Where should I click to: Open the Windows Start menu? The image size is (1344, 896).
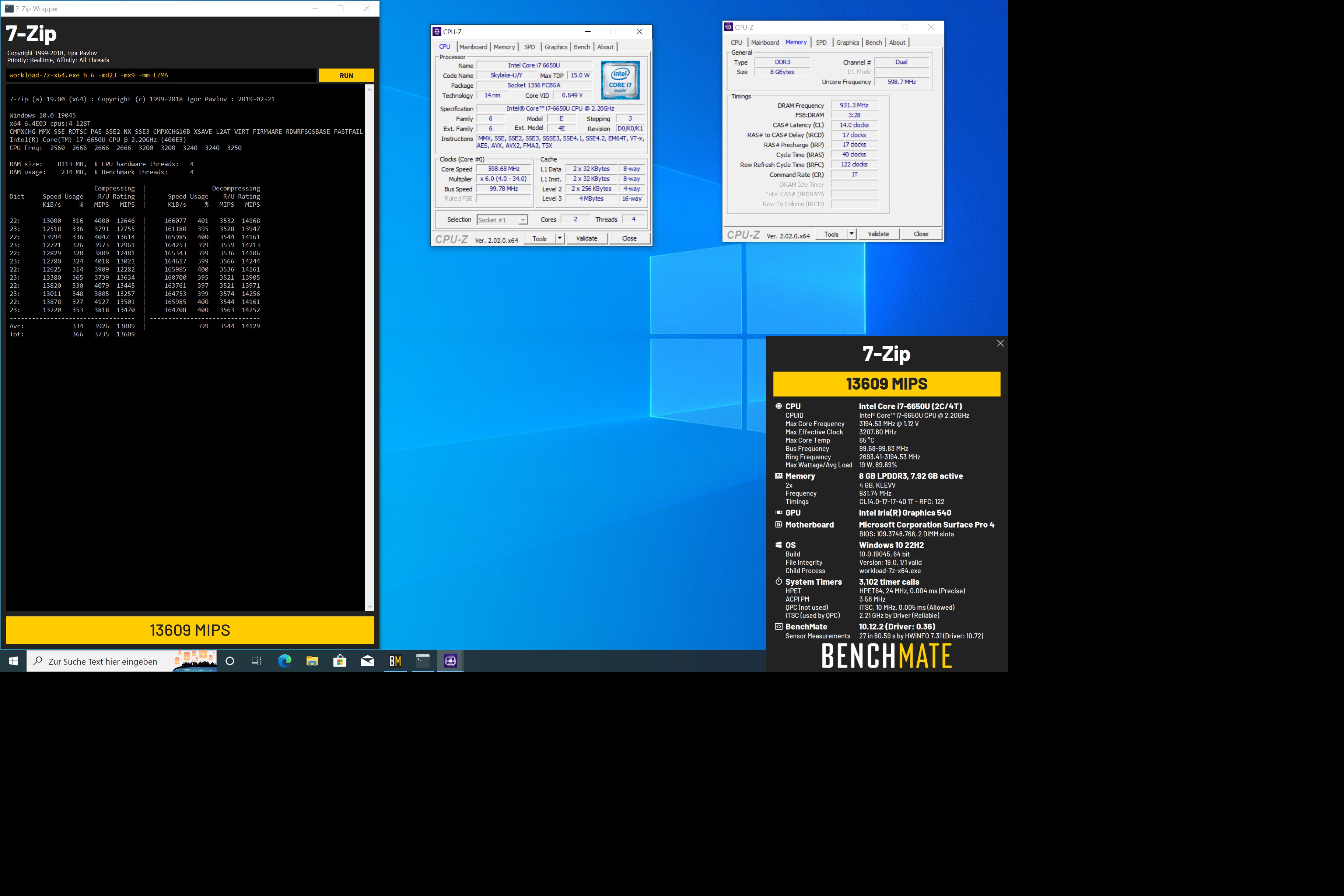pos(13,661)
